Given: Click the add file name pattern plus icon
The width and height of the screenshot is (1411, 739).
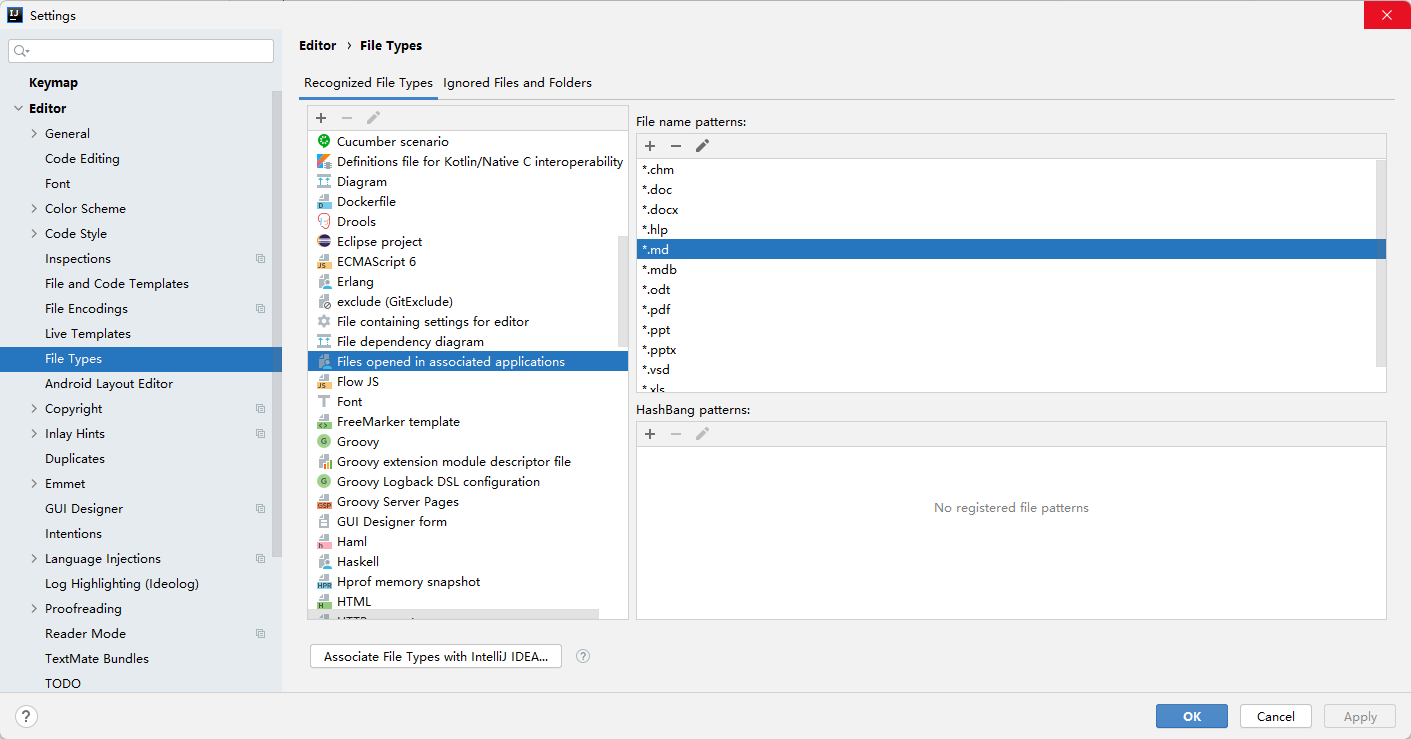Looking at the screenshot, I should tap(650, 146).
